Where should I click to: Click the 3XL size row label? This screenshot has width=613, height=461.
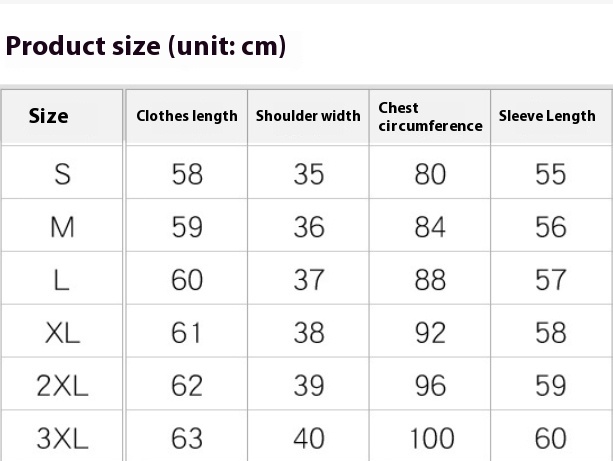[x=63, y=438]
